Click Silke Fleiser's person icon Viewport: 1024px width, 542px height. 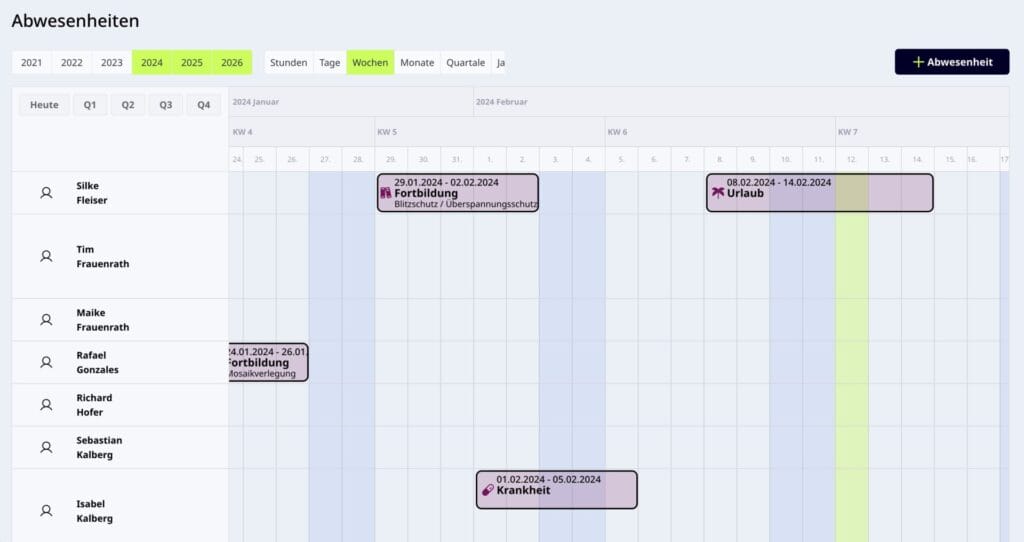(x=46, y=193)
